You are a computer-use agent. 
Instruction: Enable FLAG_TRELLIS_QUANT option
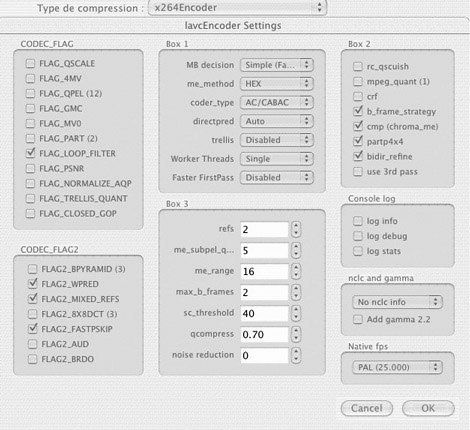point(30,198)
